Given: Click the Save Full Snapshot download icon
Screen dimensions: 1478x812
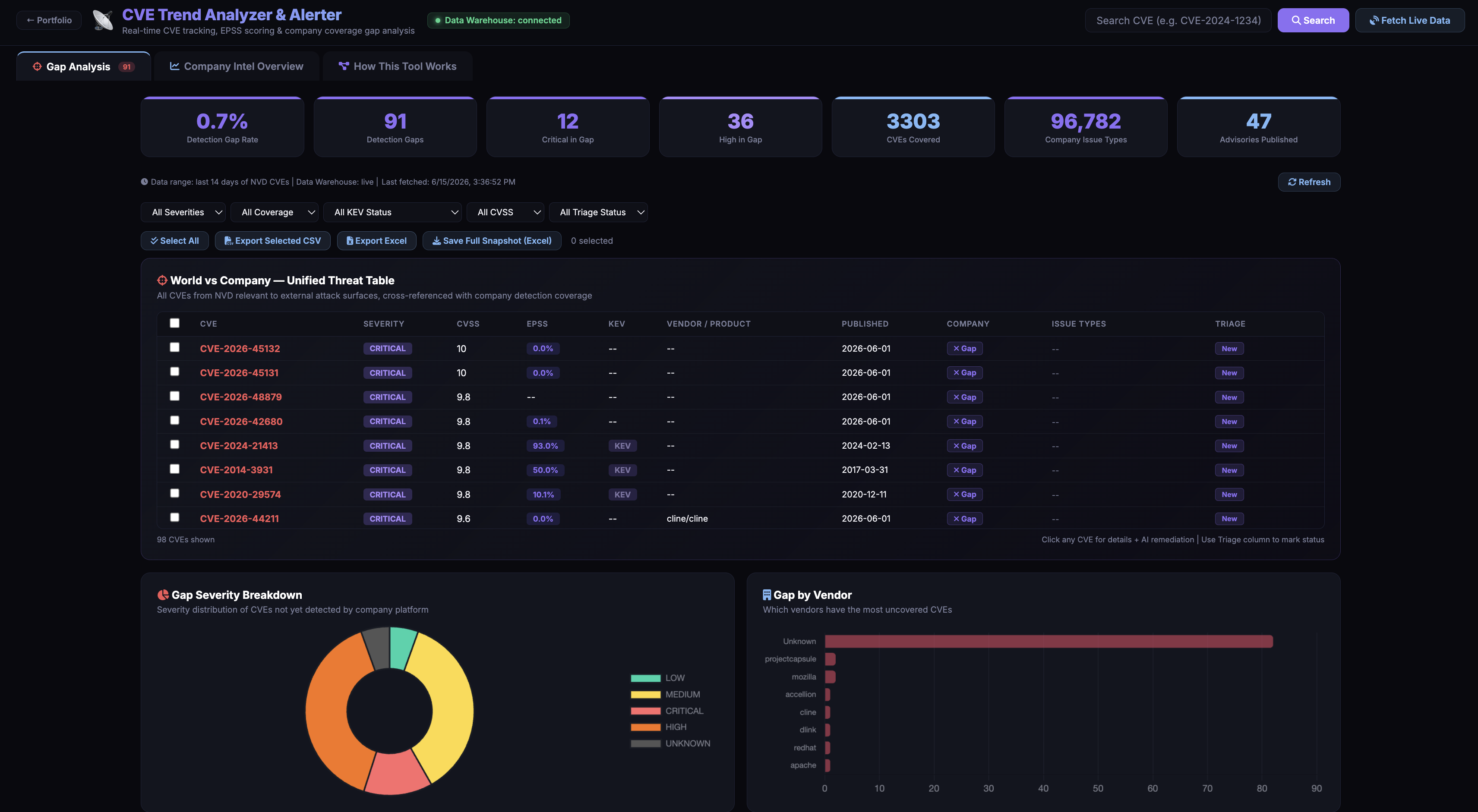Looking at the screenshot, I should point(437,241).
